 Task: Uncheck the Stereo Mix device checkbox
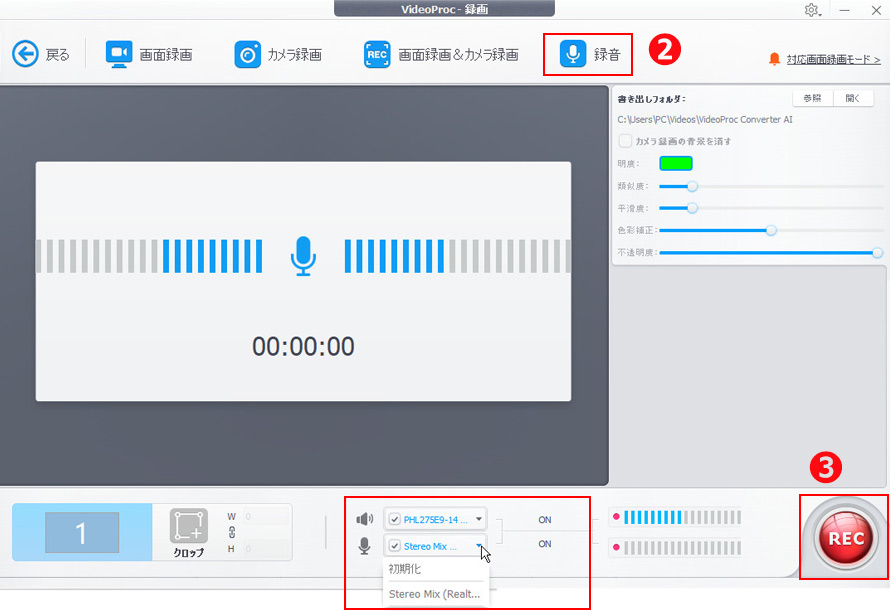396,545
